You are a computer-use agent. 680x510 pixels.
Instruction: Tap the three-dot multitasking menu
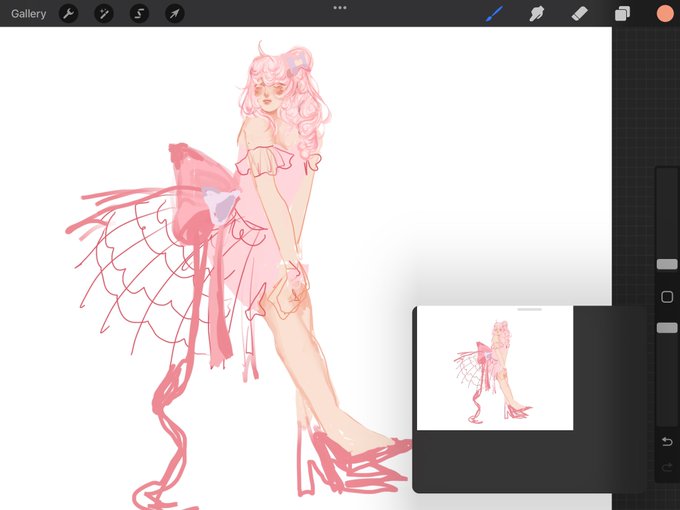click(340, 7)
